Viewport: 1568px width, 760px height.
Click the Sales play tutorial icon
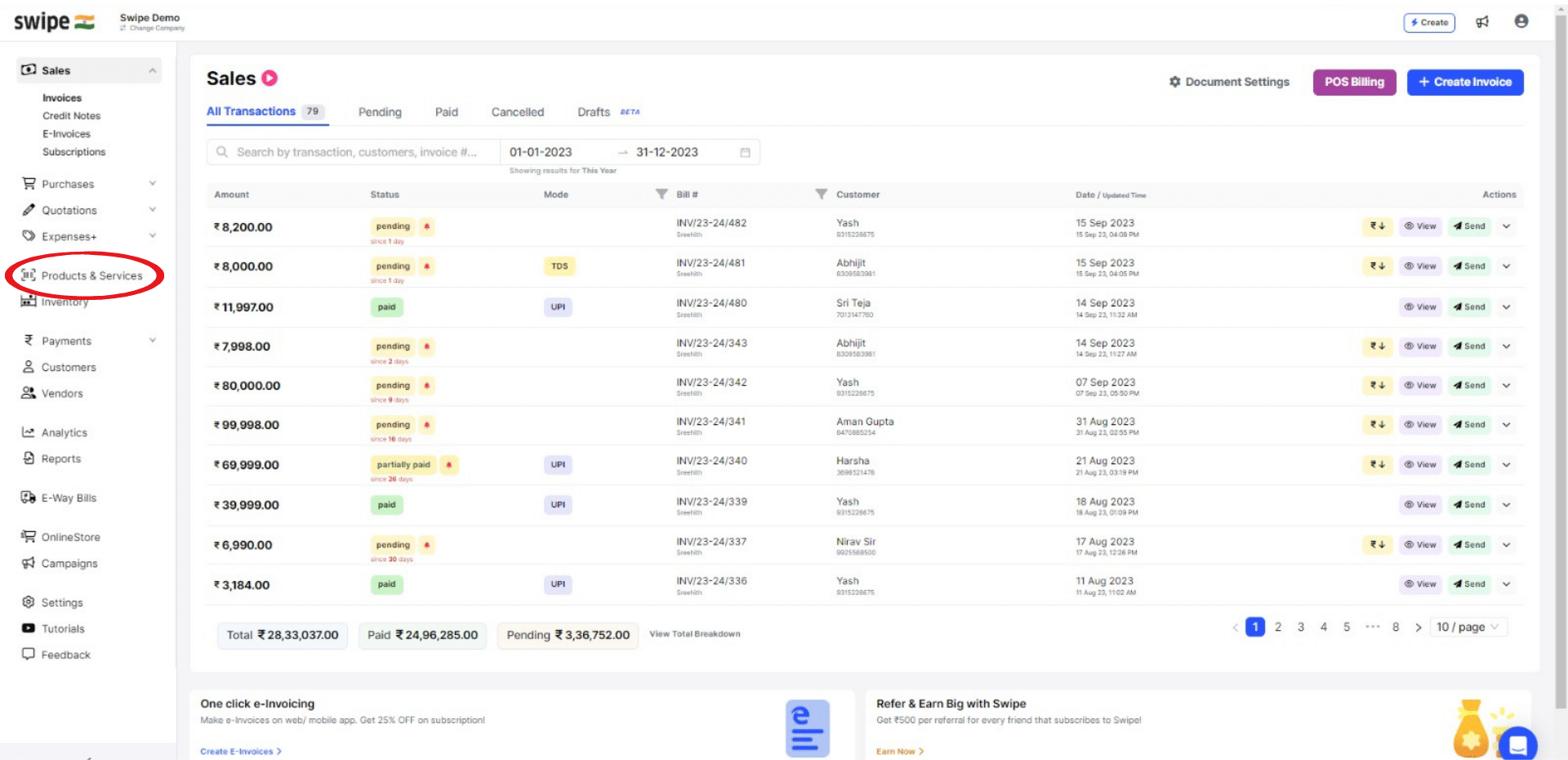(x=269, y=78)
